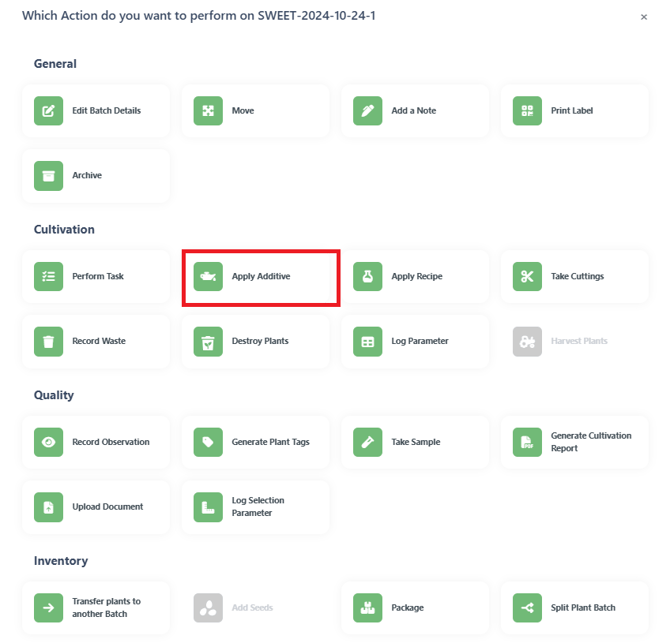Open the Perform Task action

96,276
